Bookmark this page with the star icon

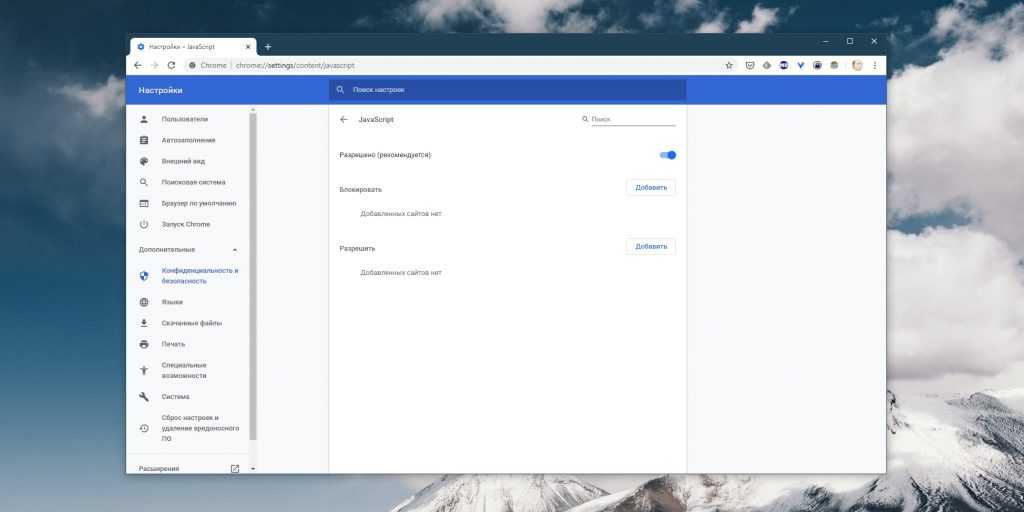click(729, 65)
